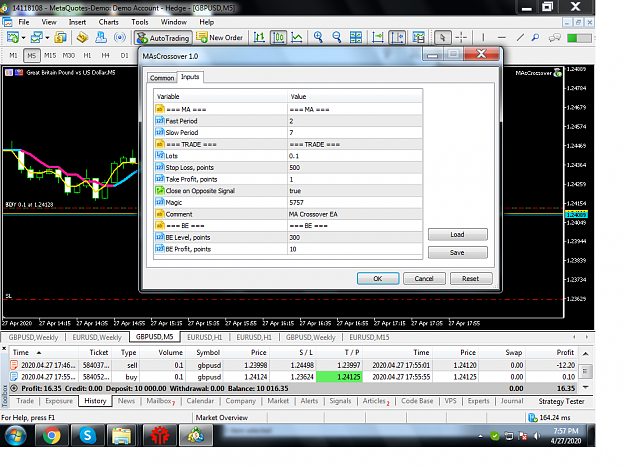The height and width of the screenshot is (469, 625).
Task: Switch to the Trade tab in Toolbox
Action: coord(25,401)
